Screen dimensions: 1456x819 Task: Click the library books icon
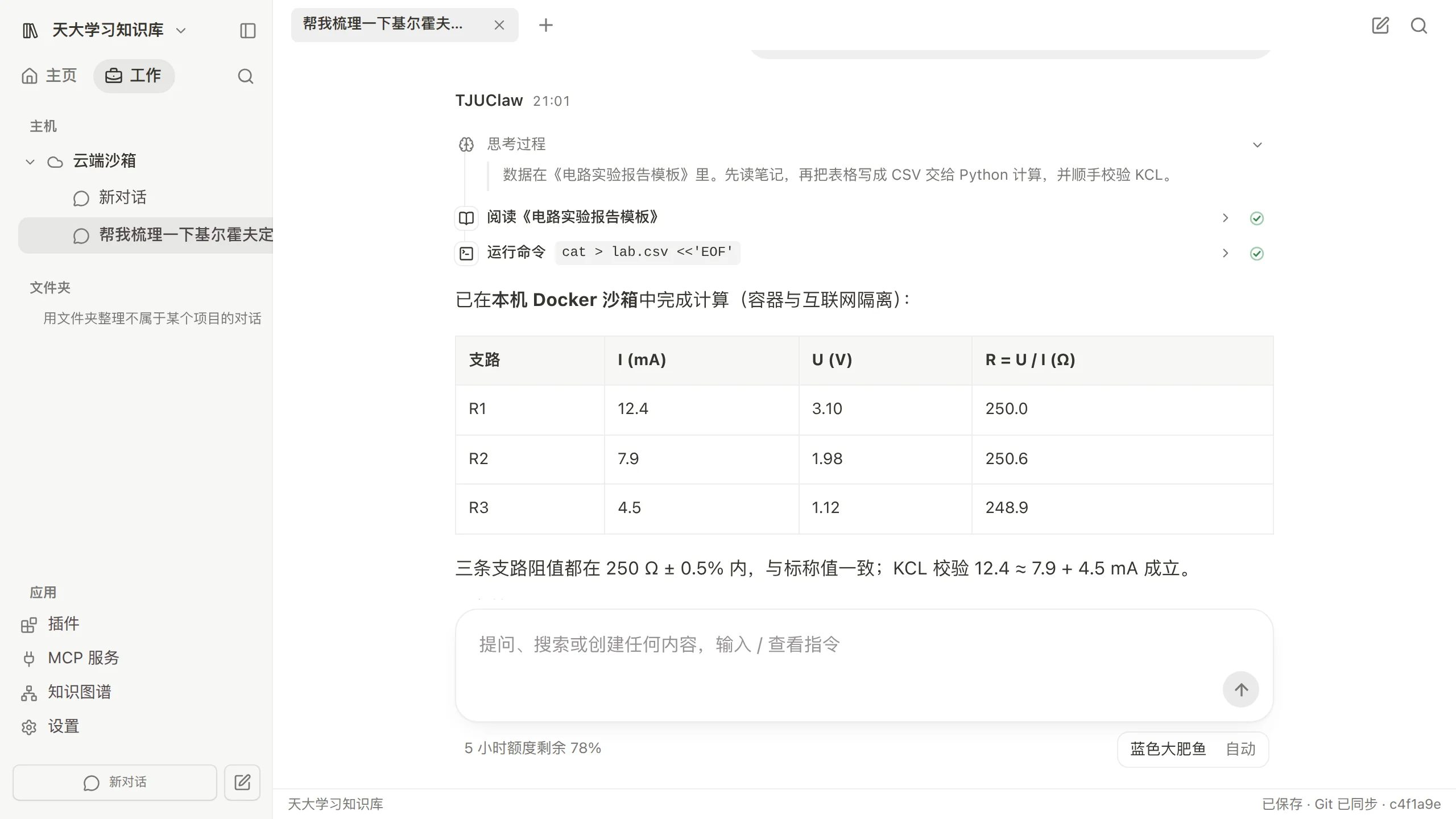pos(30,30)
